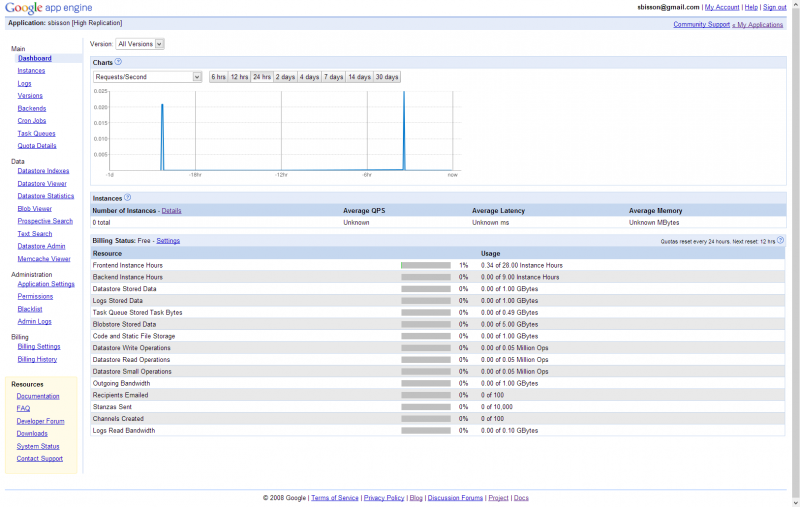Open Blob Viewer
The width and height of the screenshot is (800, 507).
(x=35, y=209)
